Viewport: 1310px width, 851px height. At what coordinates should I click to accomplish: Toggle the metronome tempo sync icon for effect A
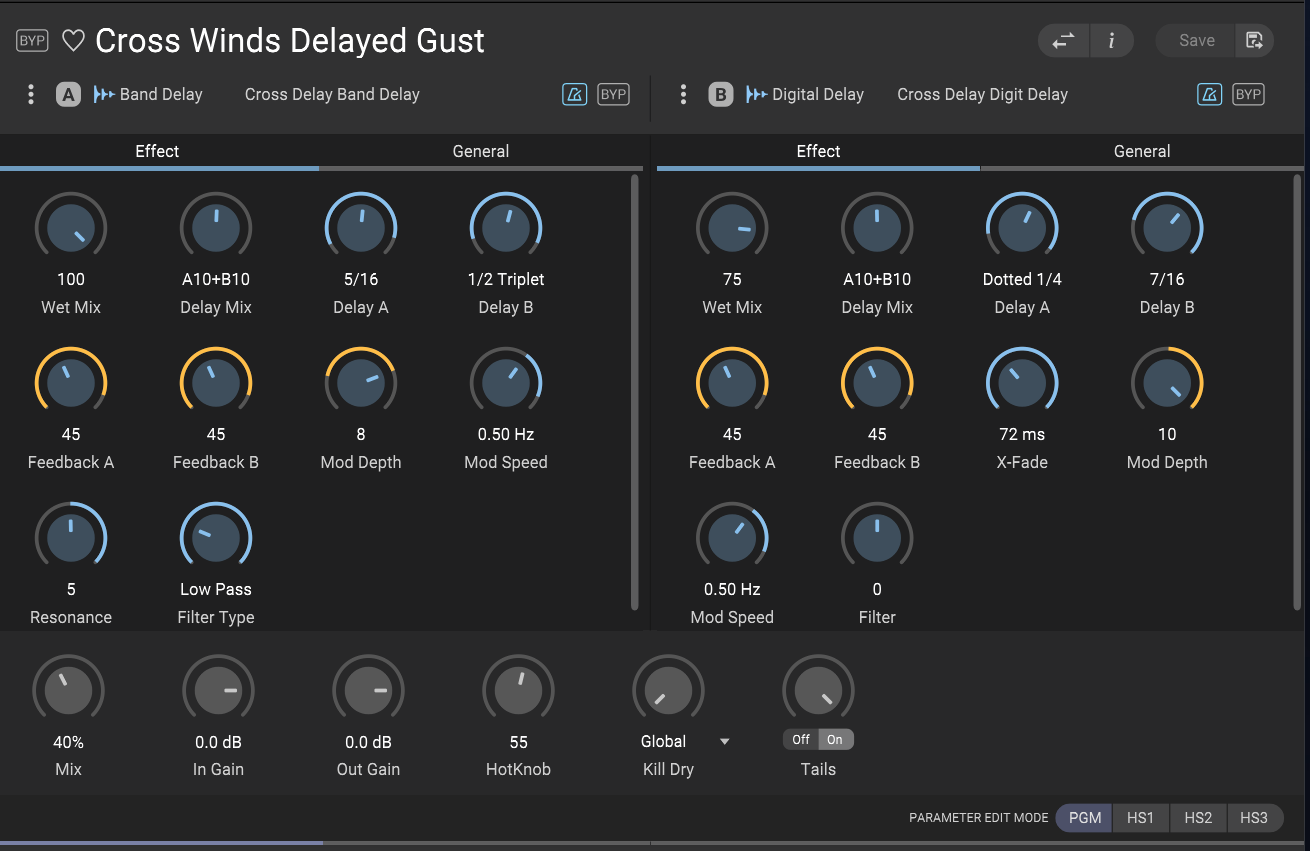574,95
